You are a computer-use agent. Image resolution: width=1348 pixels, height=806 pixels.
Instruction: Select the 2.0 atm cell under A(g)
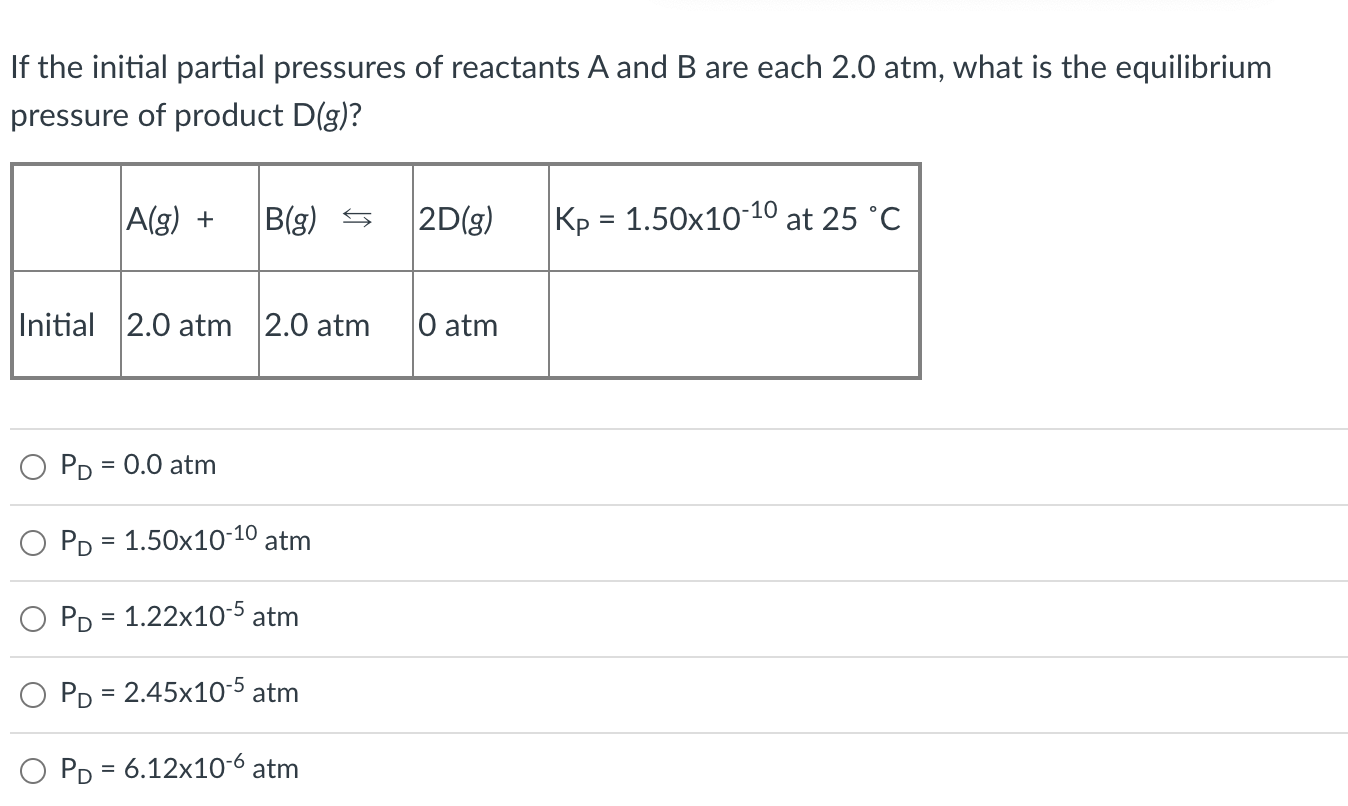tap(180, 324)
